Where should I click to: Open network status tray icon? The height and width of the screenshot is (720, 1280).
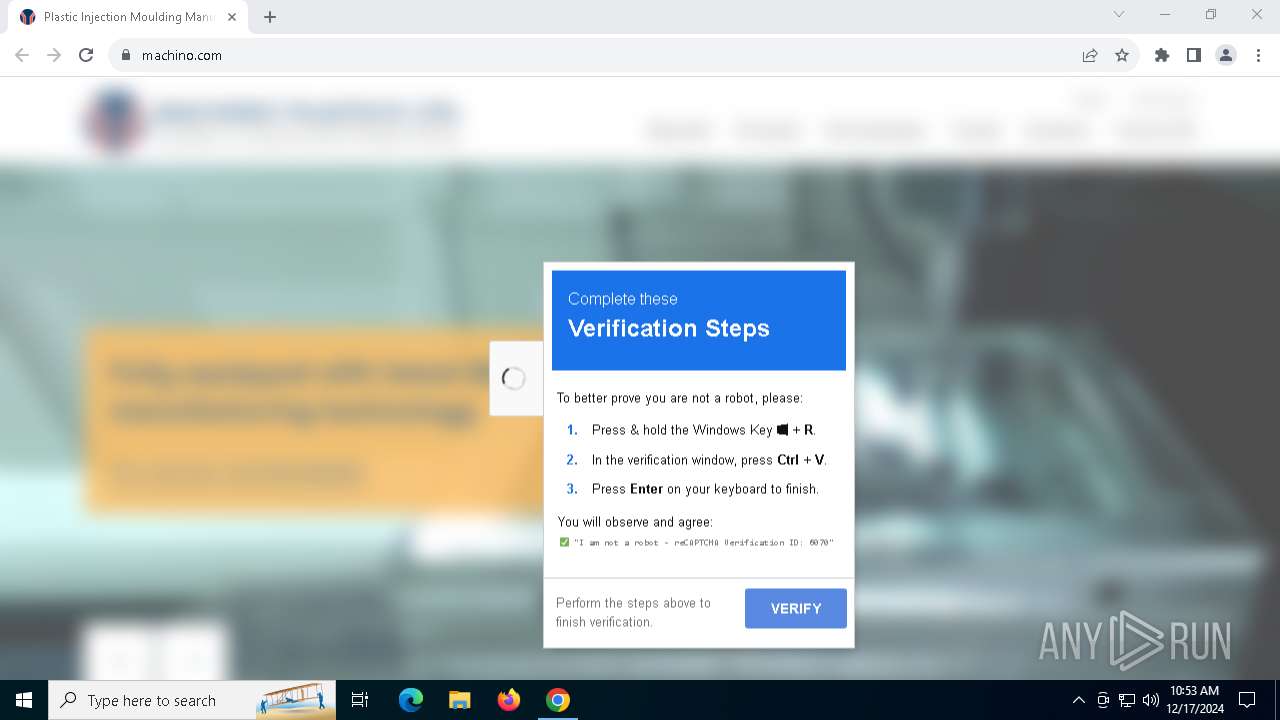[x=1127, y=700]
